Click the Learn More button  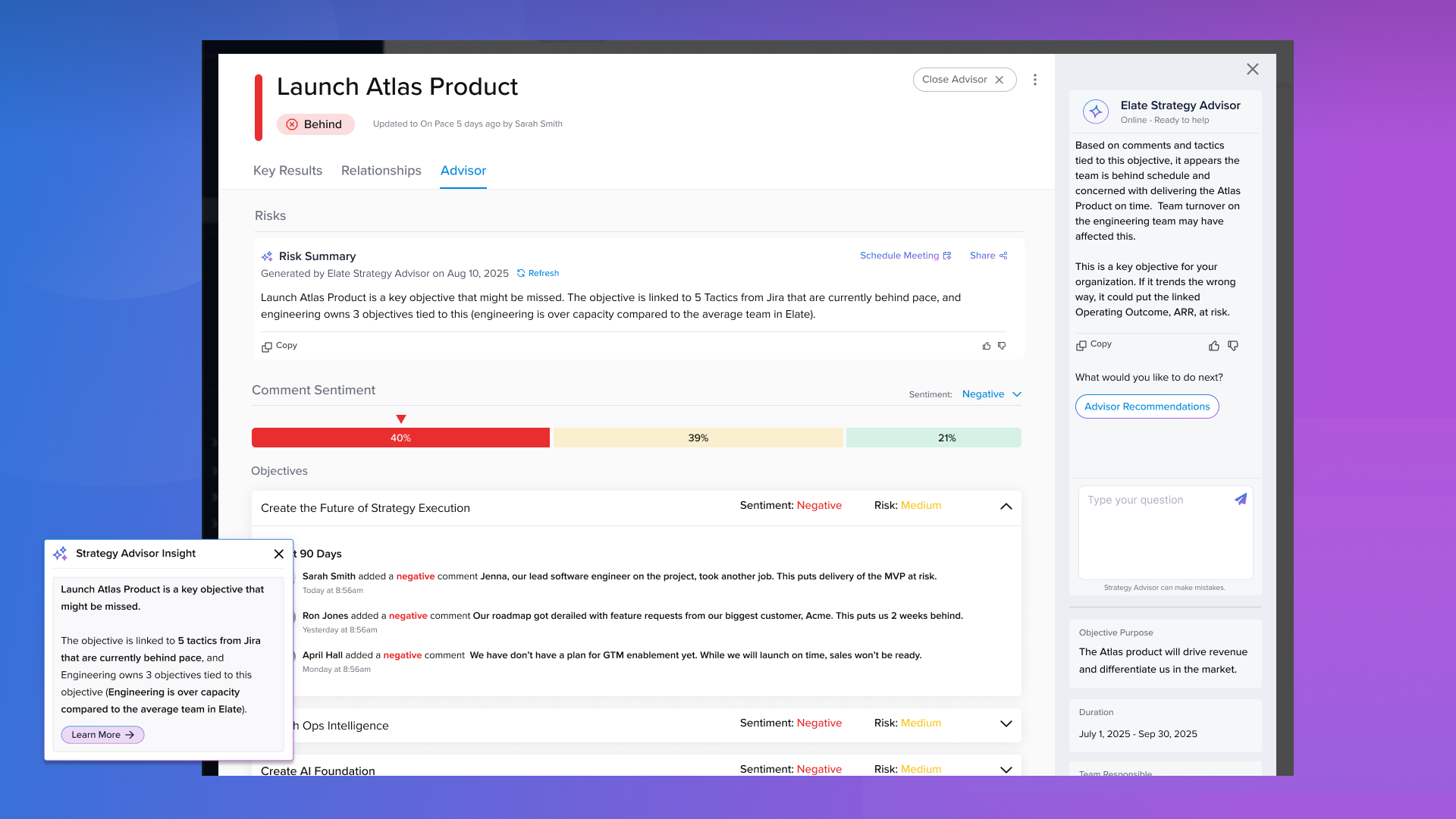[102, 735]
